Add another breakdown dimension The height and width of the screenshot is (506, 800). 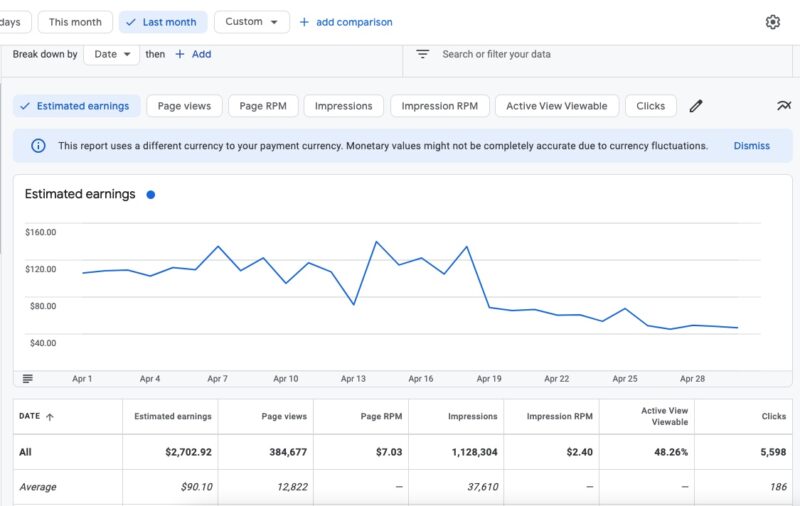pos(193,55)
